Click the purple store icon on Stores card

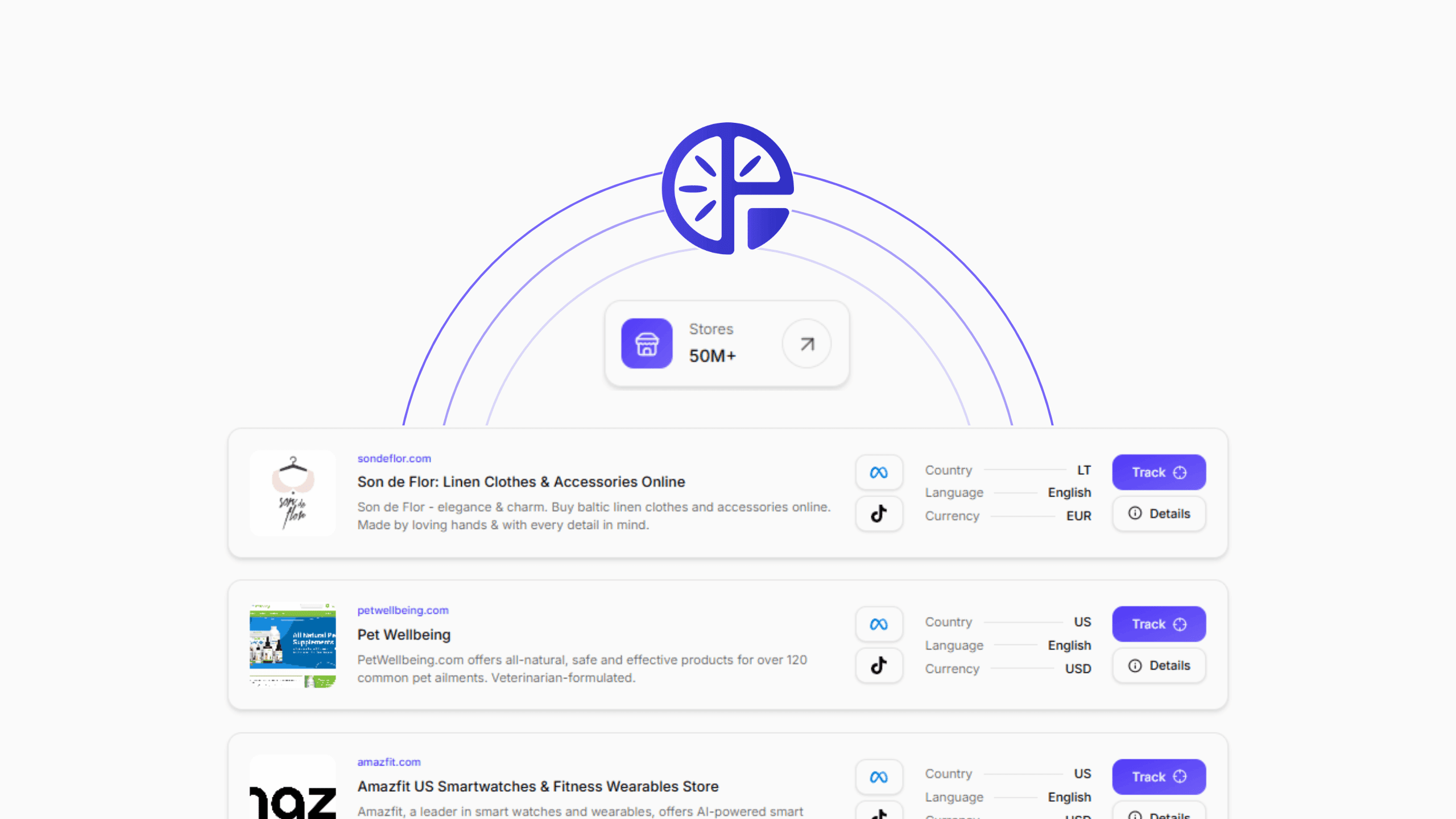(x=647, y=344)
